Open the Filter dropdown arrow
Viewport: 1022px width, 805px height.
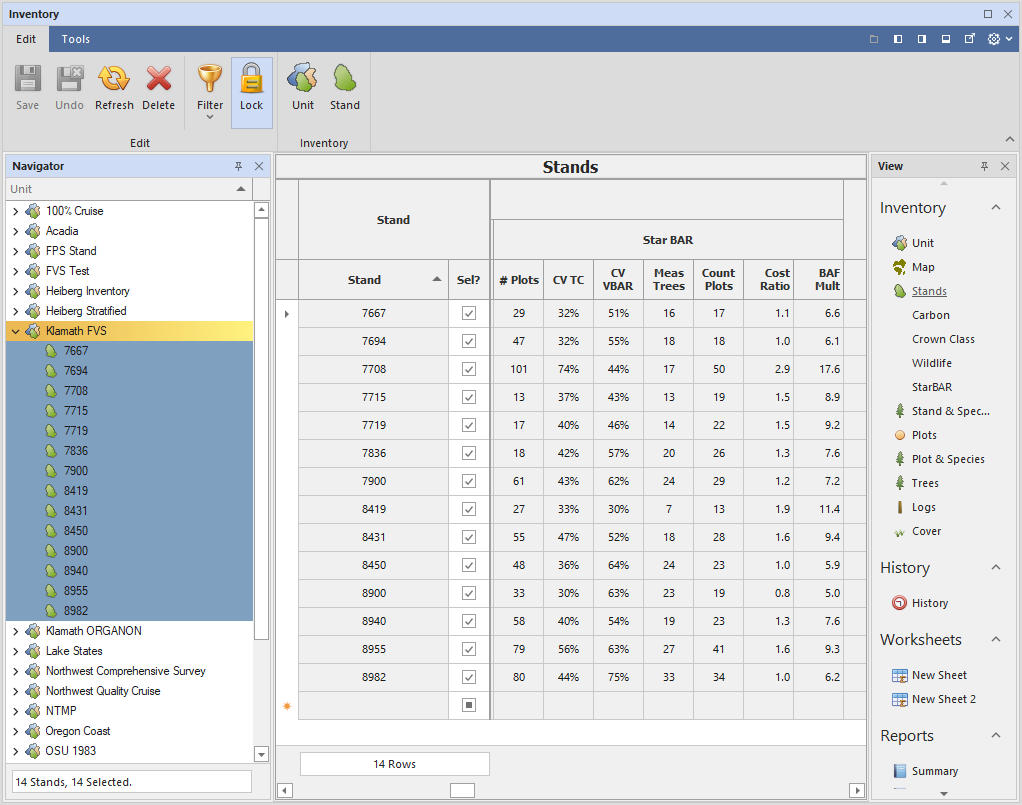(210, 117)
